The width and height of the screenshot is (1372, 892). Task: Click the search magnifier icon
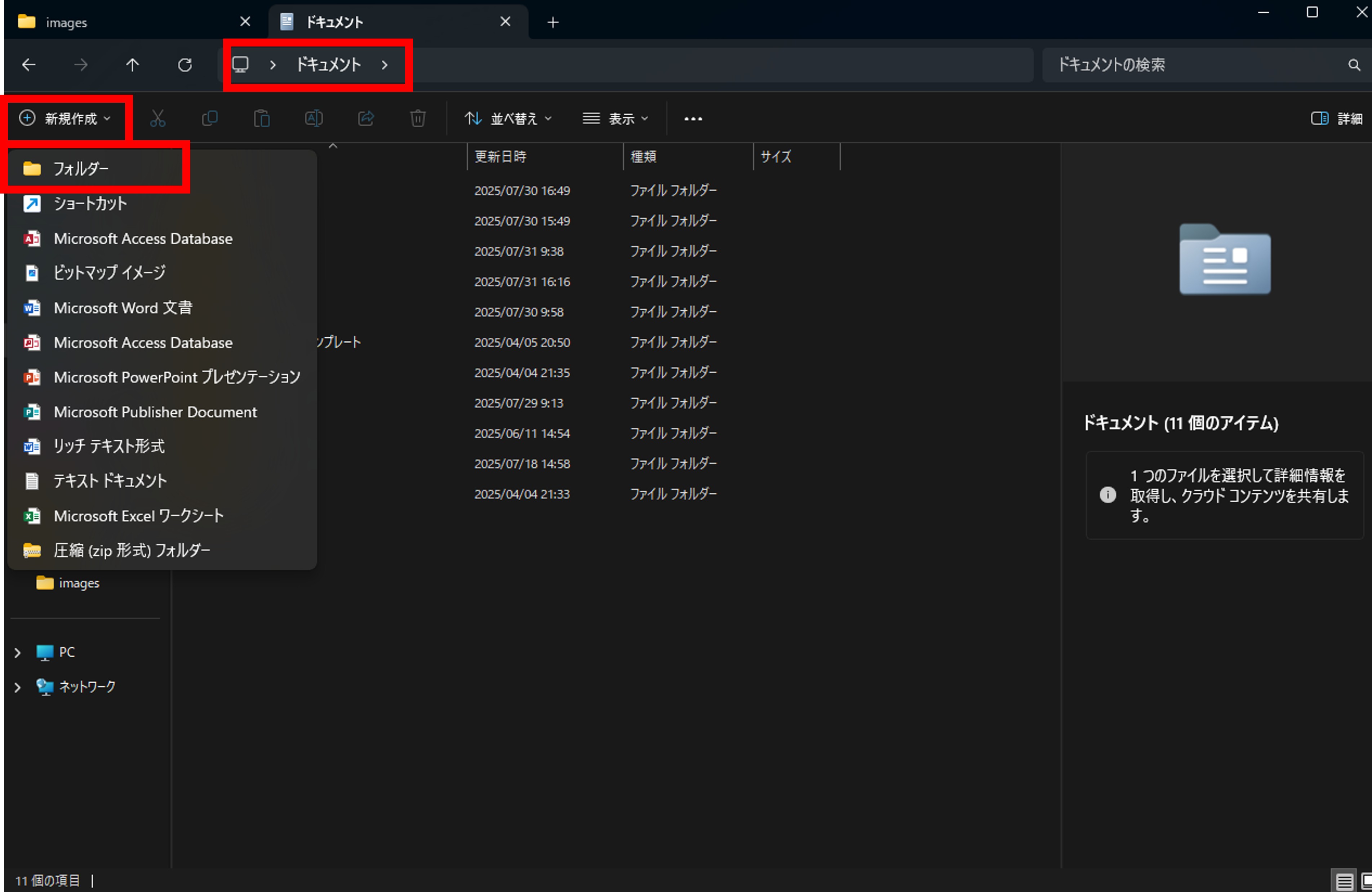[1354, 65]
